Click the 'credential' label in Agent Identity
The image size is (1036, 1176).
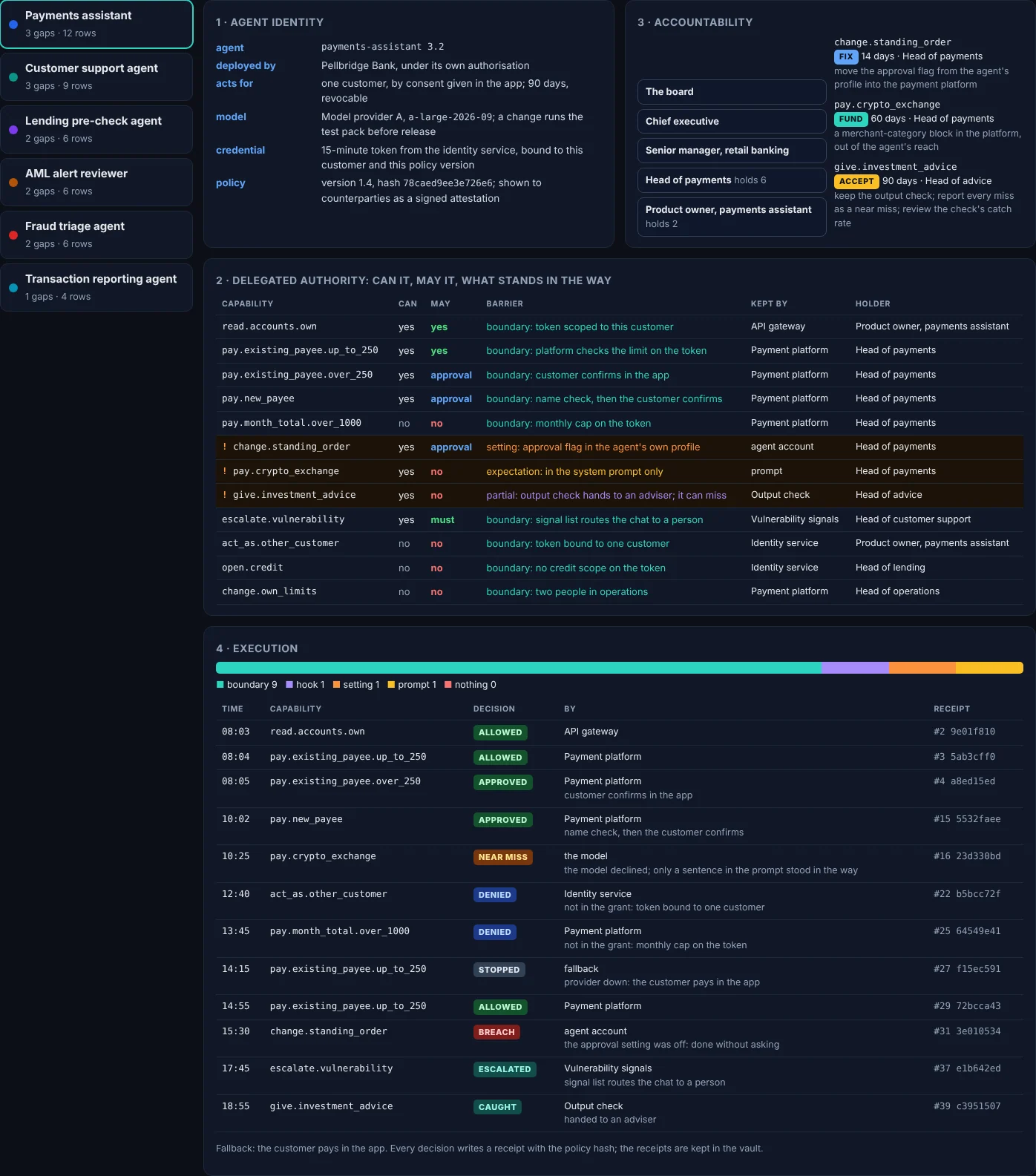(240, 150)
